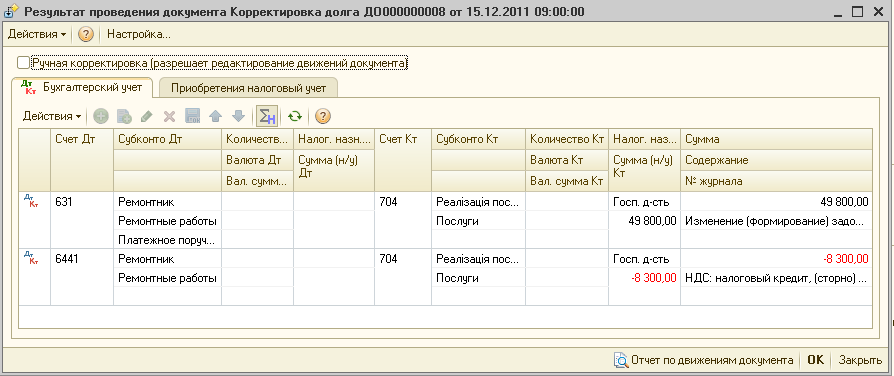Screen dimensions: 894x376
Task: Click the Сумма (н/у) Дт header
Action: 334,171
